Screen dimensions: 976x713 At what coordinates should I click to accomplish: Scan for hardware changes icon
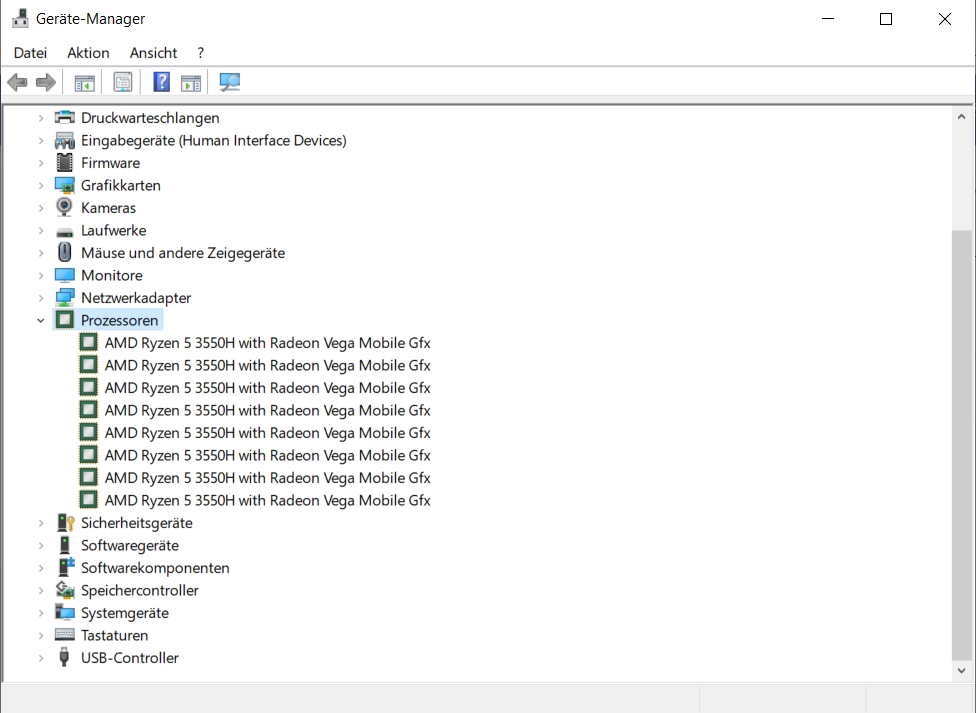pos(230,82)
